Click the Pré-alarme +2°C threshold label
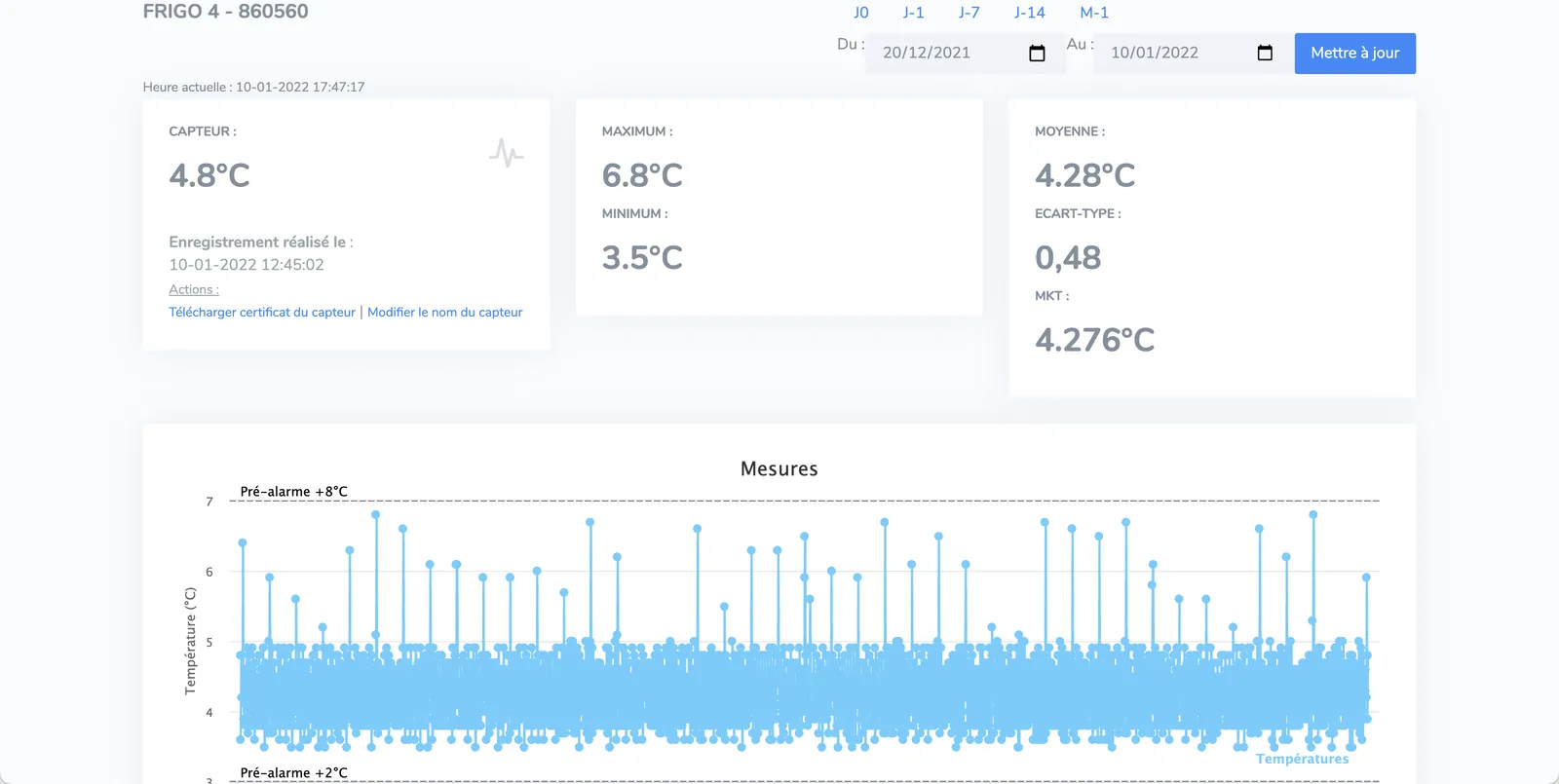Screen dimensions: 1559x784 (x=294, y=773)
